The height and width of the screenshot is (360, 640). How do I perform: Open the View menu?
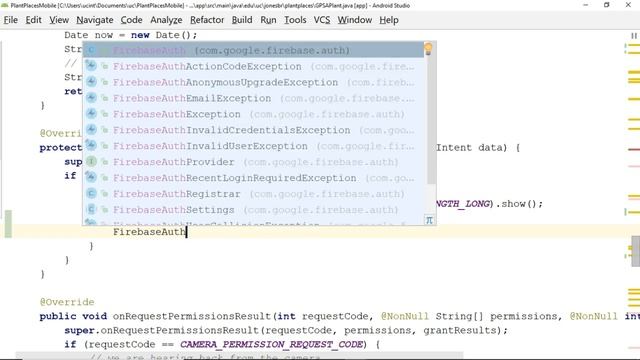pyautogui.click(x=59, y=20)
